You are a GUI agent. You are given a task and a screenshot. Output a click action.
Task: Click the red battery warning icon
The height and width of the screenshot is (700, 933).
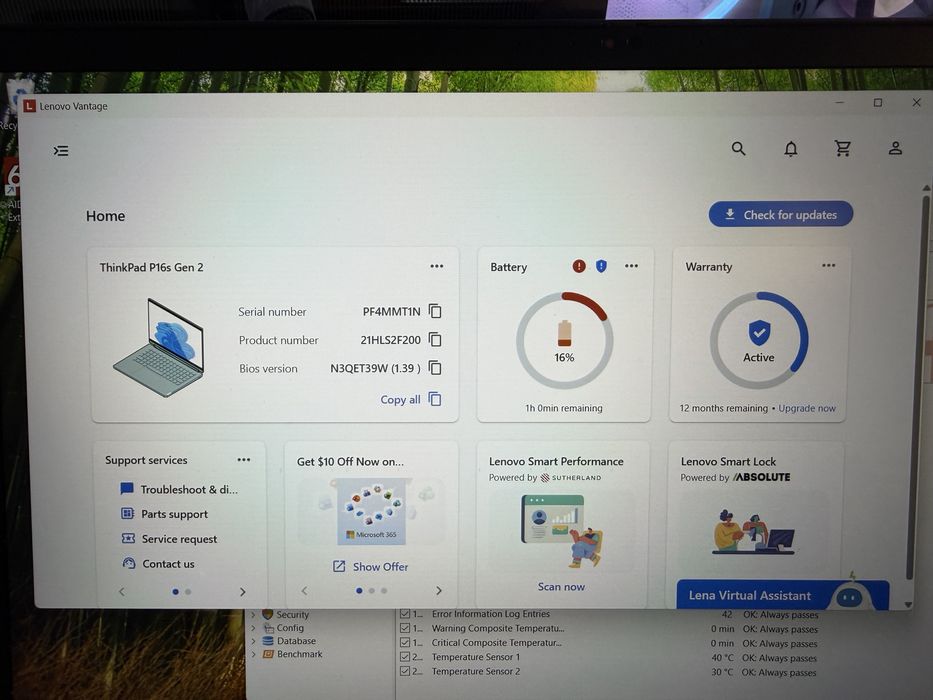point(579,266)
